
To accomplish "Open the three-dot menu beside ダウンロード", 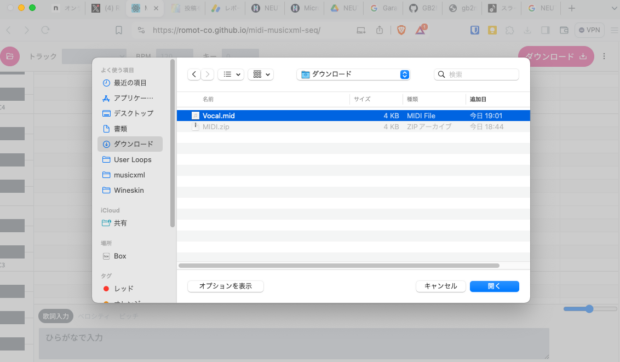I will pos(604,57).
